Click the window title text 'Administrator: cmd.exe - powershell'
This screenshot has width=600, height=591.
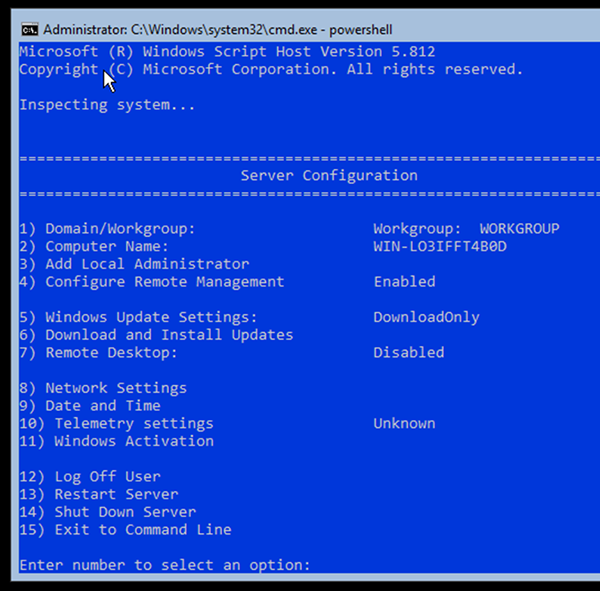click(x=218, y=30)
